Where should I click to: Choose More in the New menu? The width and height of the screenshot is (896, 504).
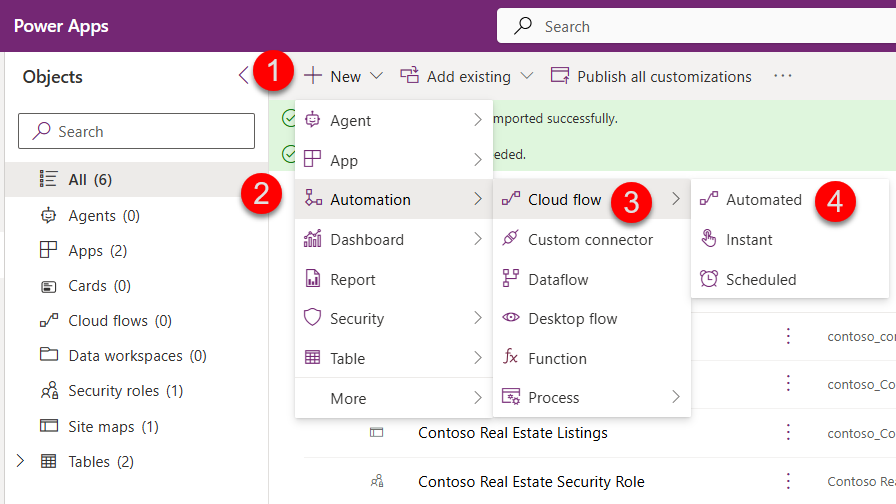click(x=348, y=398)
